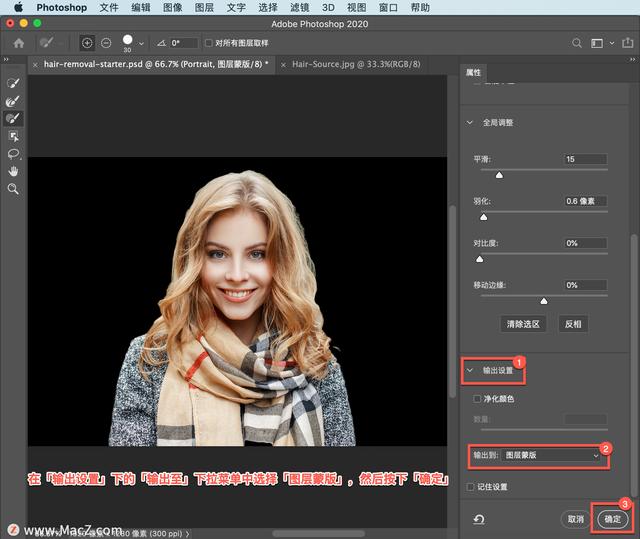Select the Zoom magnifier tool
Screen dimensions: 640x539
coord(14,188)
